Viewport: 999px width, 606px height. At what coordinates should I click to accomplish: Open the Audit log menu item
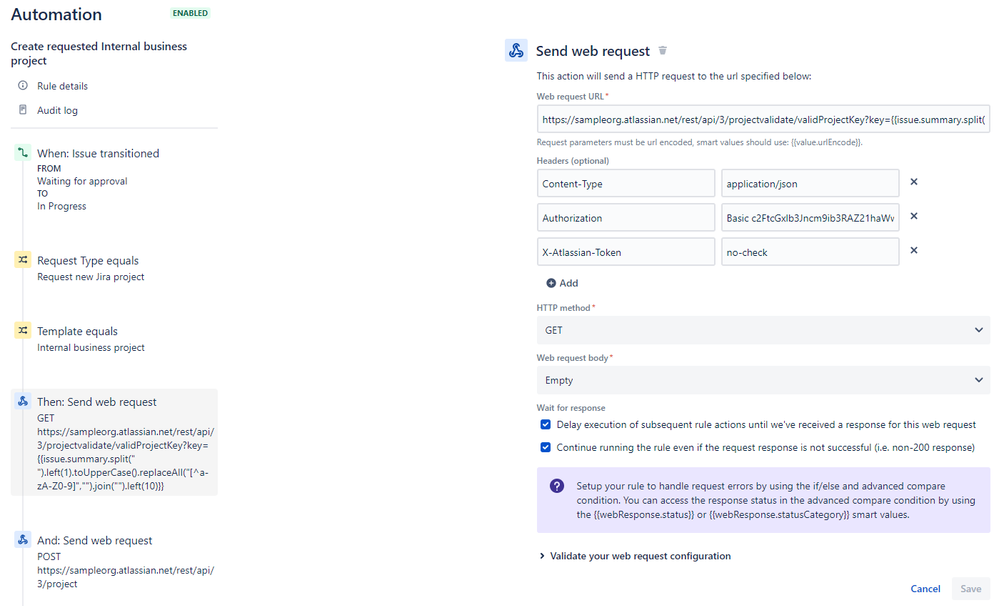tap(57, 110)
